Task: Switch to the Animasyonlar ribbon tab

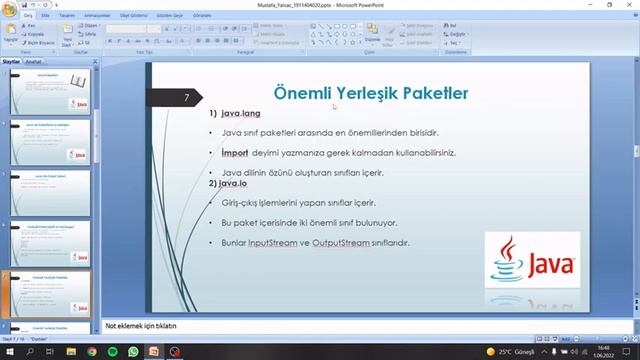Action: [97, 16]
